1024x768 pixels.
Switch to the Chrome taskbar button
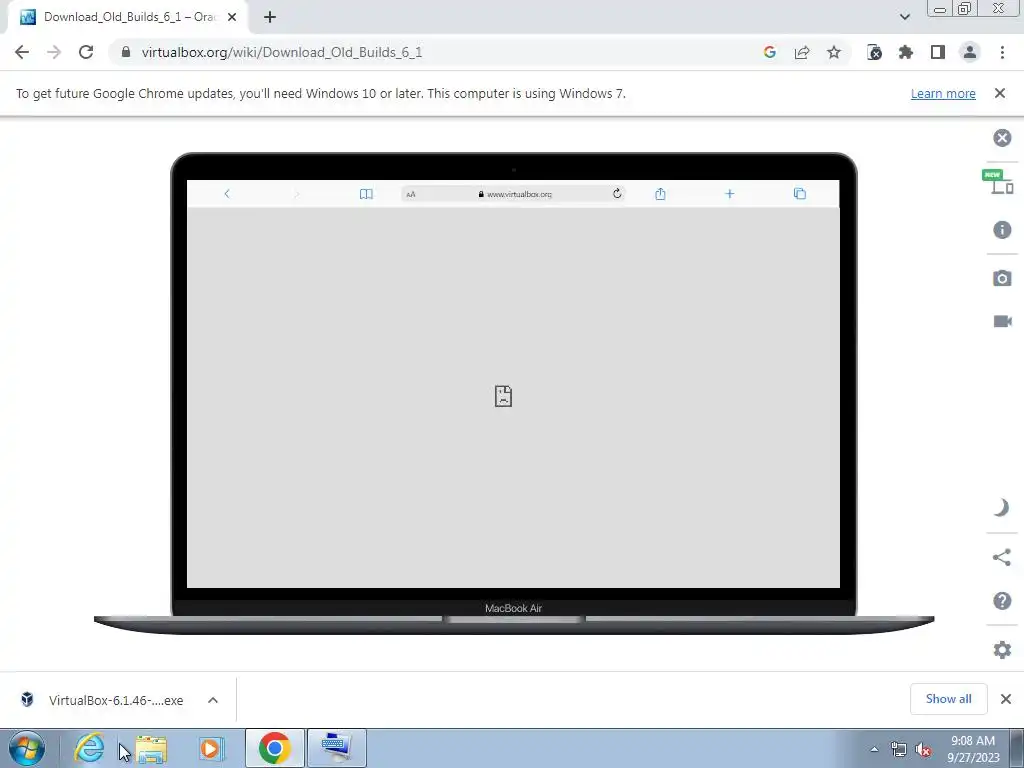[274, 748]
